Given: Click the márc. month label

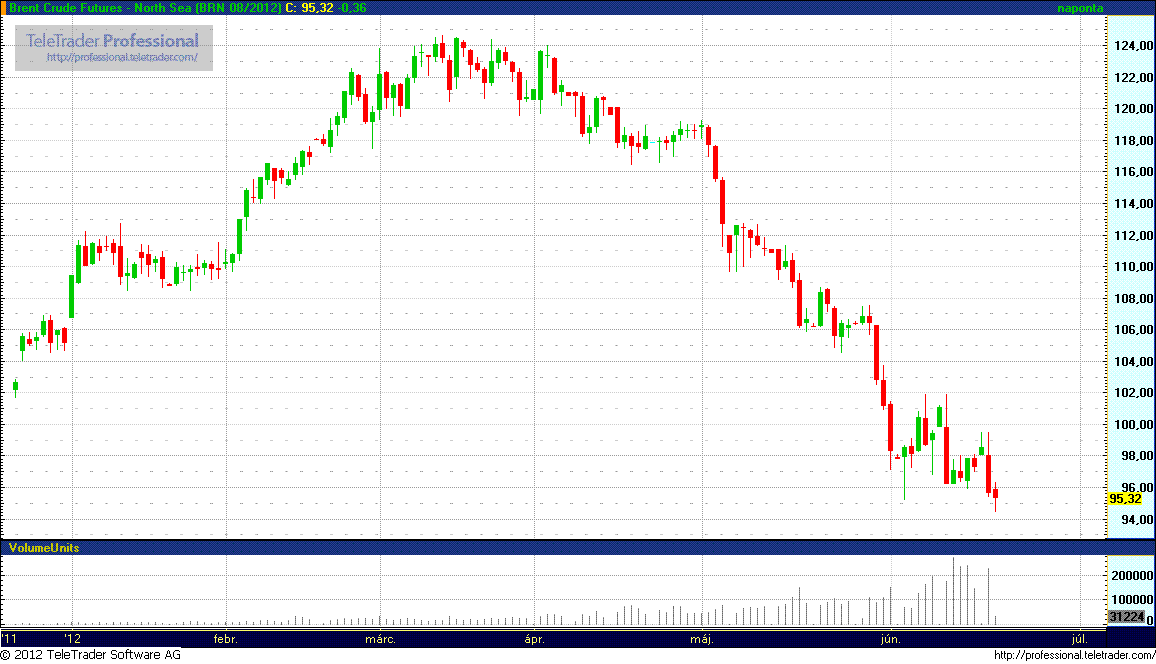Looking at the screenshot, I should click(380, 639).
